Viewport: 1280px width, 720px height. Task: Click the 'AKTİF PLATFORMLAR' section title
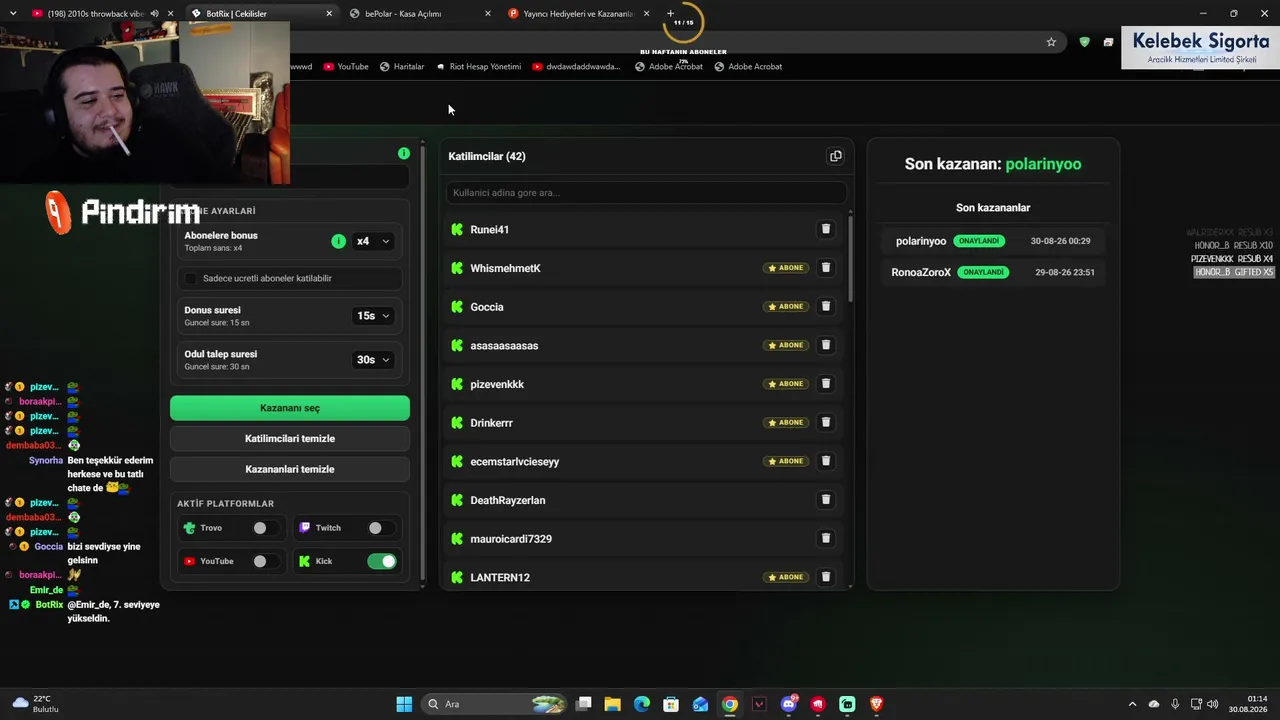coord(225,504)
